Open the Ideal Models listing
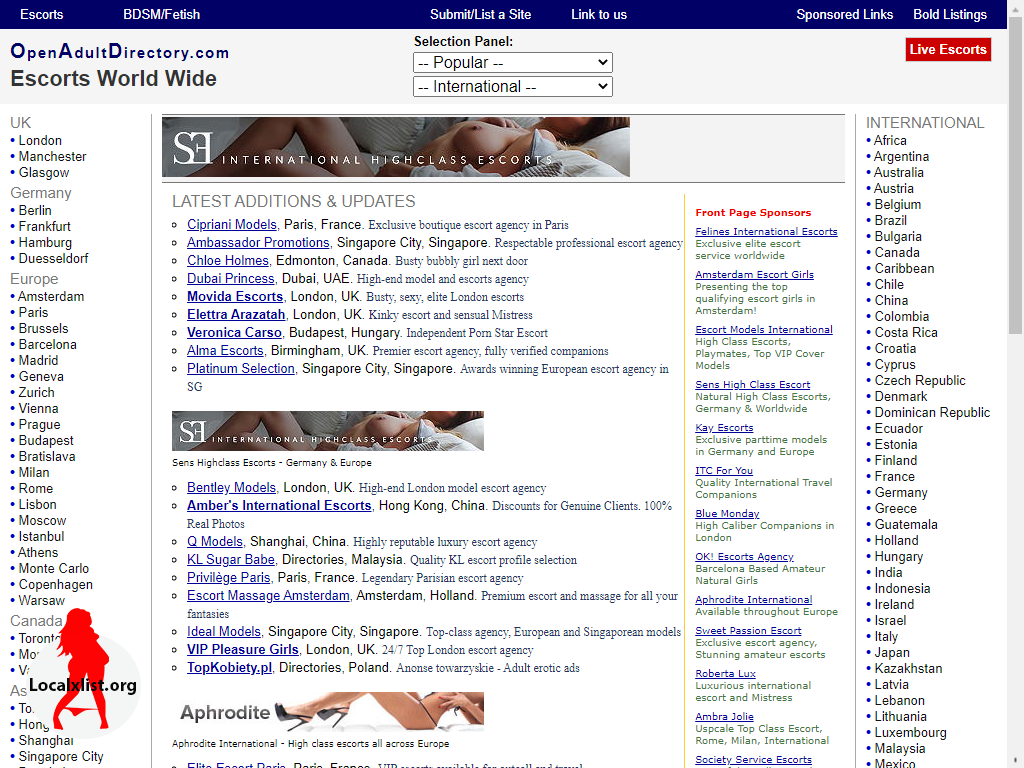The width and height of the screenshot is (1024, 768). click(224, 632)
